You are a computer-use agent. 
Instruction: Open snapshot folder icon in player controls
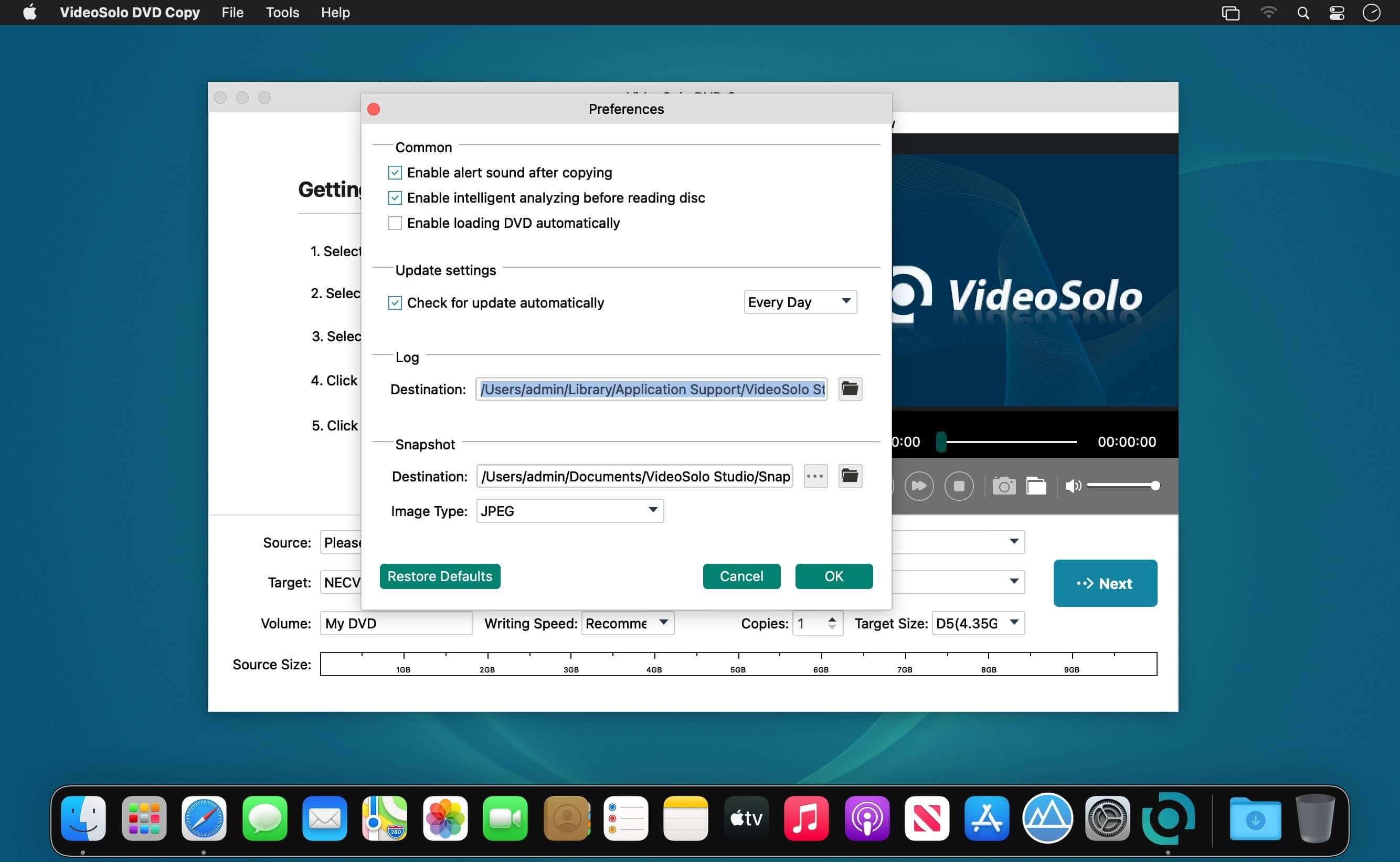coord(1036,486)
